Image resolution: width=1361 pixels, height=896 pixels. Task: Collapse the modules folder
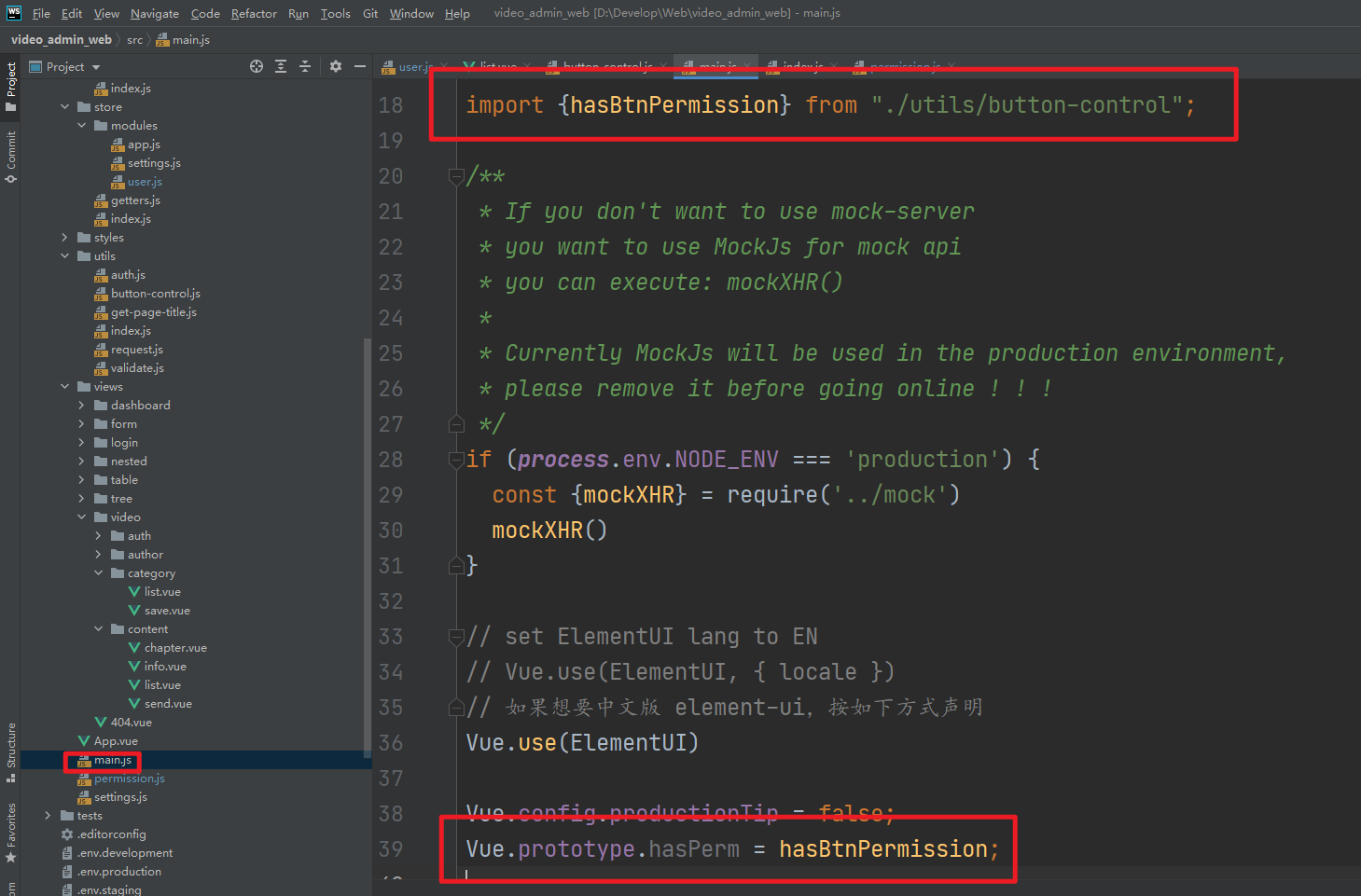click(x=82, y=126)
